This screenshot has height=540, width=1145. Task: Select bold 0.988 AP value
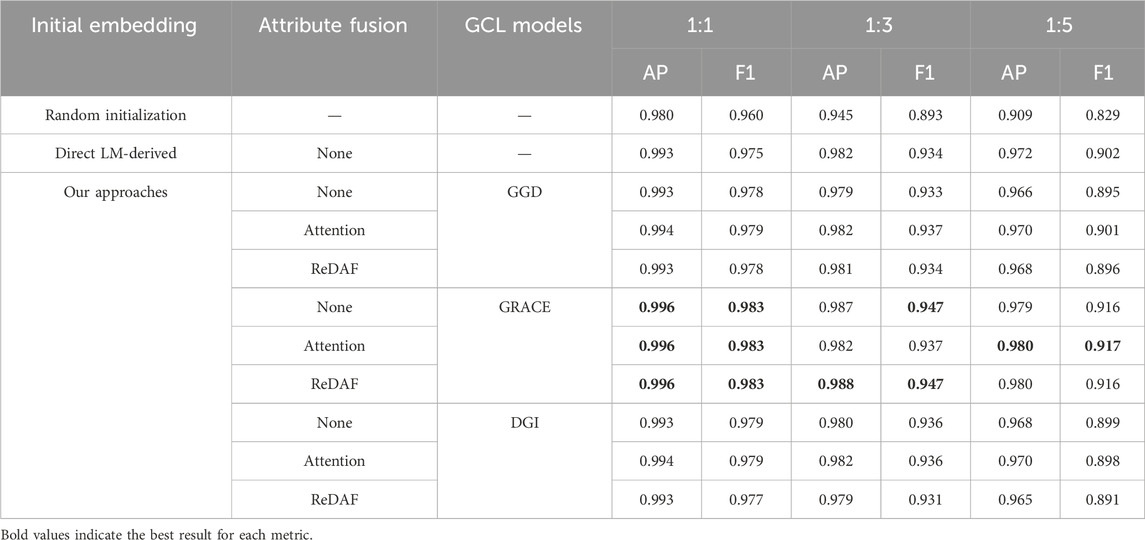(835, 384)
